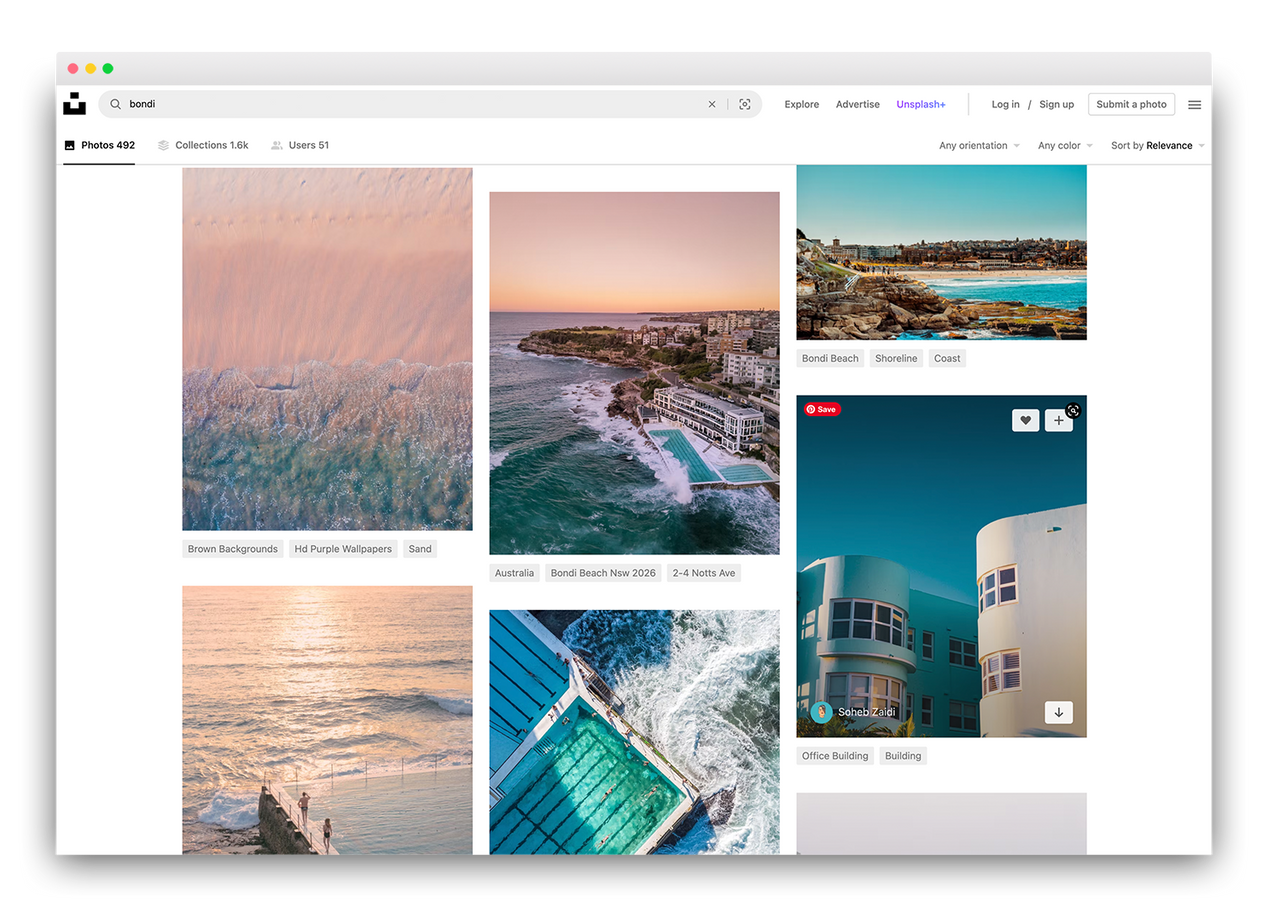Open the Sort by Relevance dropdown
Viewport: 1280px width, 917px height.
[1158, 145]
